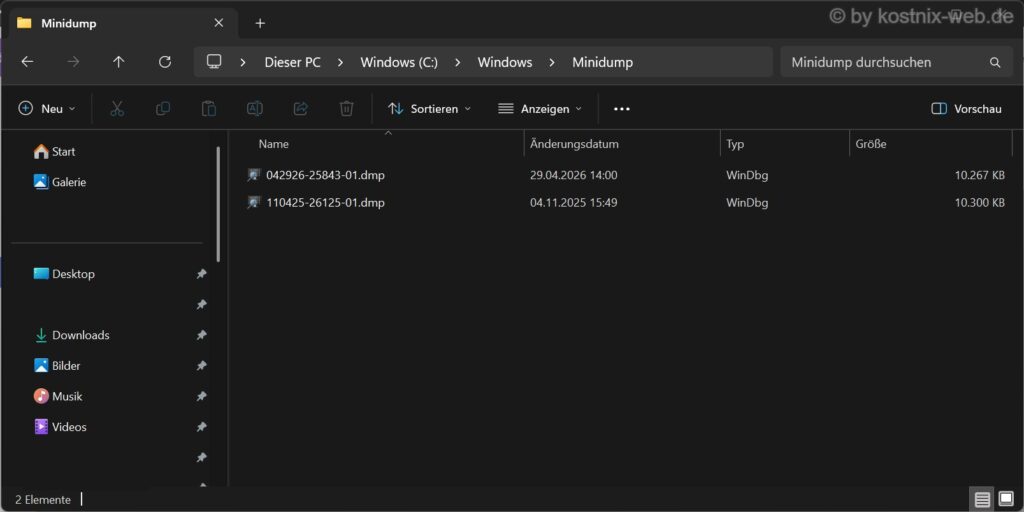Image resolution: width=1024 pixels, height=512 pixels.
Task: Switch to large thumbnails view in status bar
Action: point(1006,500)
